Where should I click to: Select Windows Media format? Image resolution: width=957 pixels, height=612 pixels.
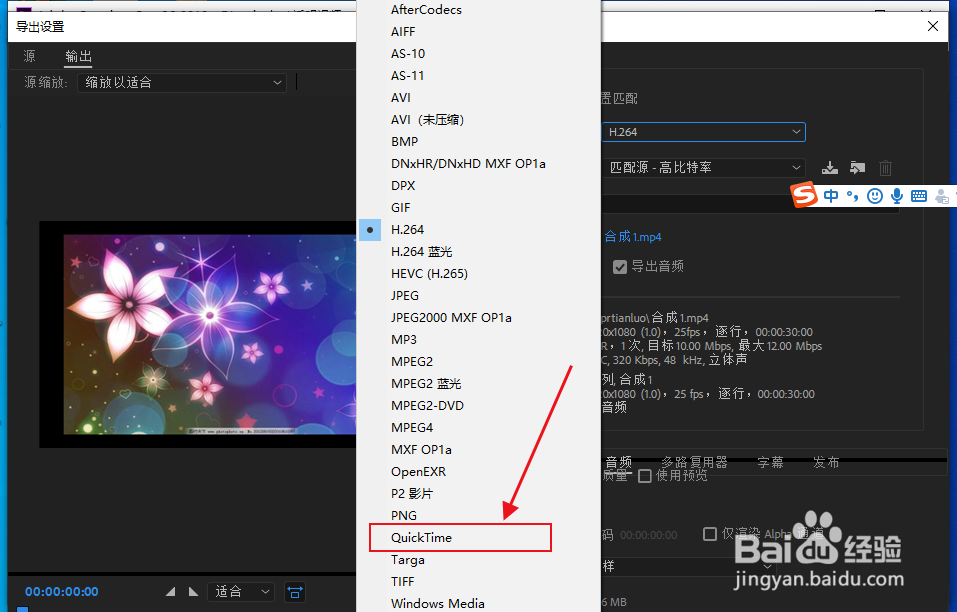click(x=438, y=603)
